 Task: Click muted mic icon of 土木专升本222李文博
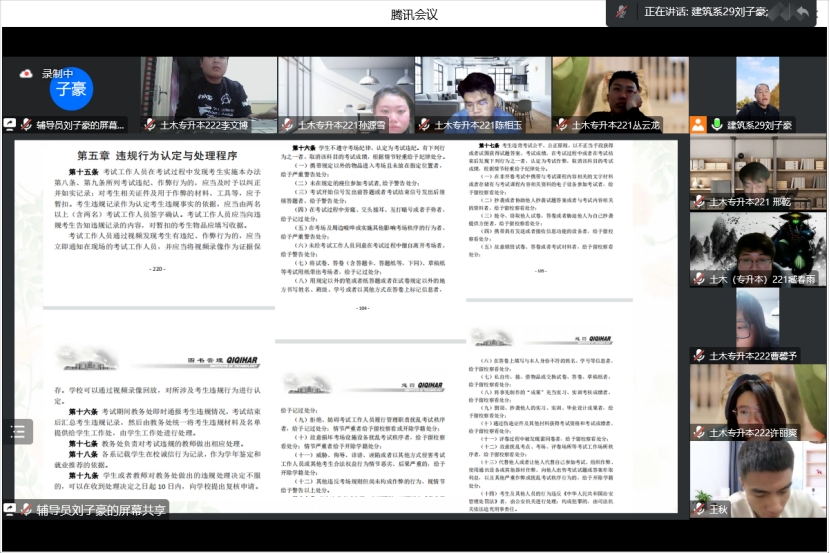click(151, 126)
